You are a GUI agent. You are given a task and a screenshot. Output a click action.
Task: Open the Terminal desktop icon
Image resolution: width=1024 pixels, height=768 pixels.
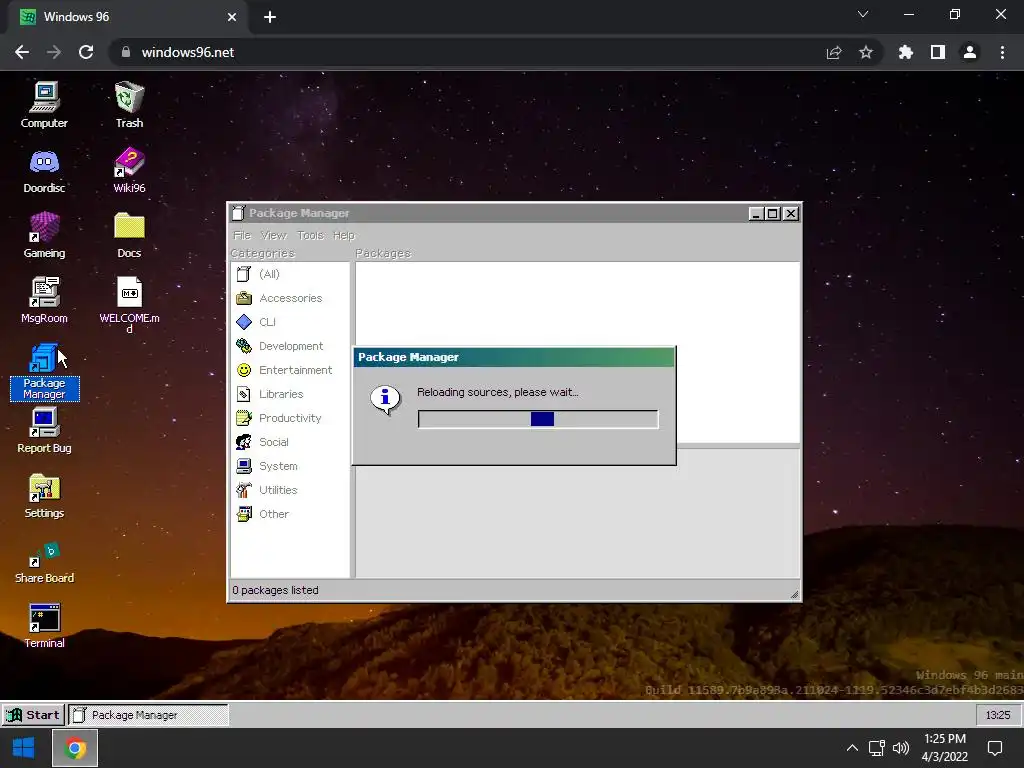tap(44, 626)
